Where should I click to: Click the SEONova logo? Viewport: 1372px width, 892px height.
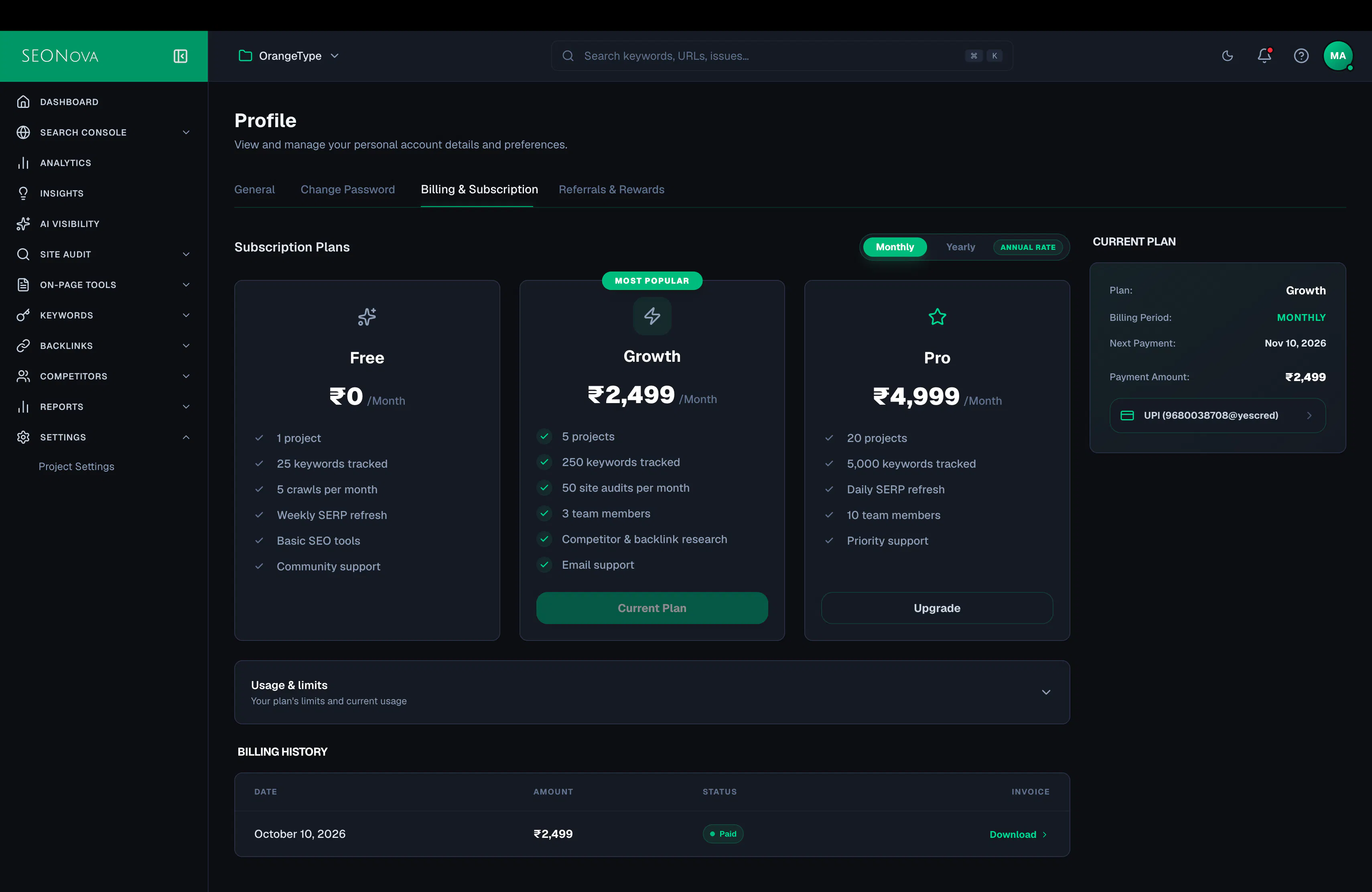(60, 56)
